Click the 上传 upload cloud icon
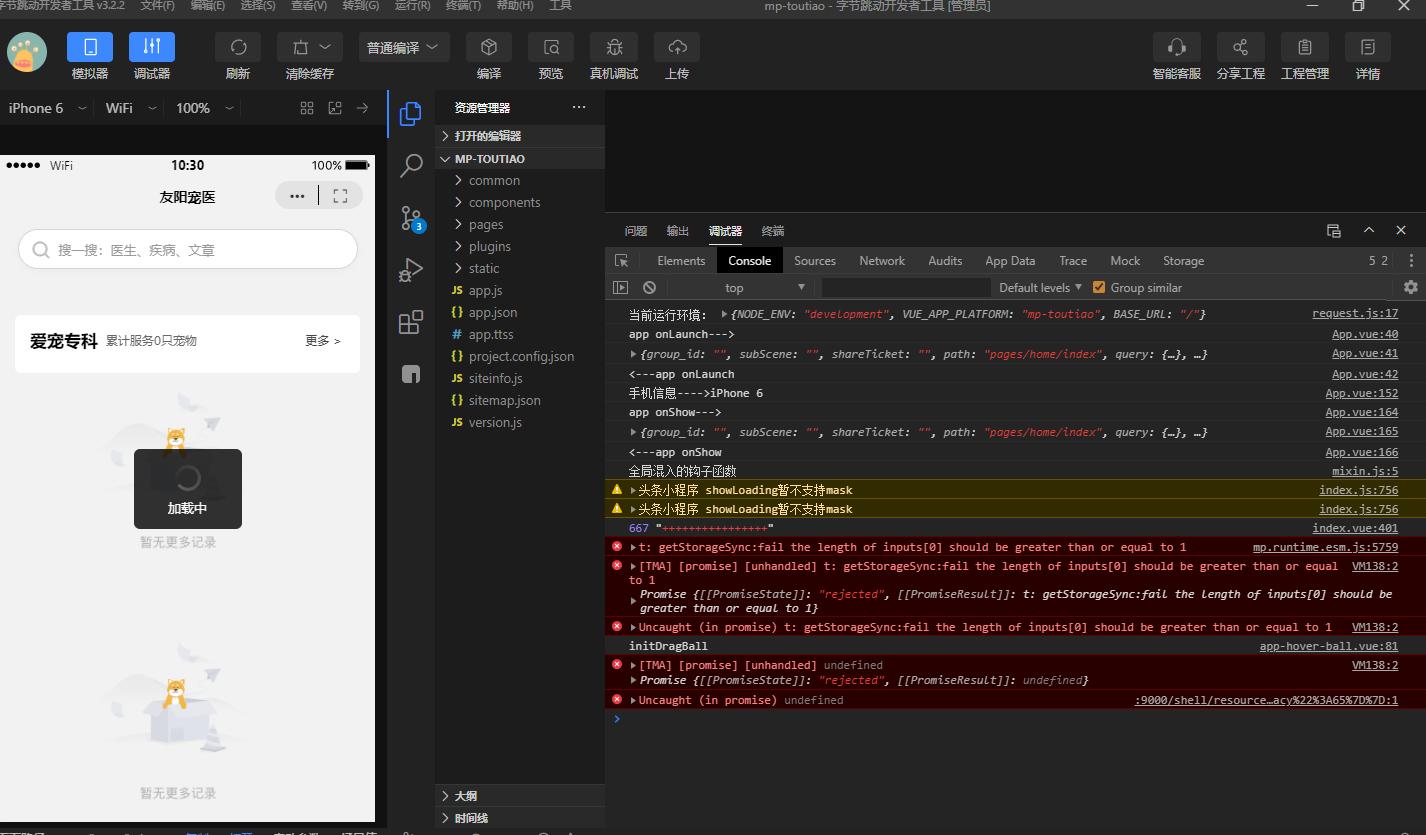The height and width of the screenshot is (835, 1426). [x=677, y=47]
